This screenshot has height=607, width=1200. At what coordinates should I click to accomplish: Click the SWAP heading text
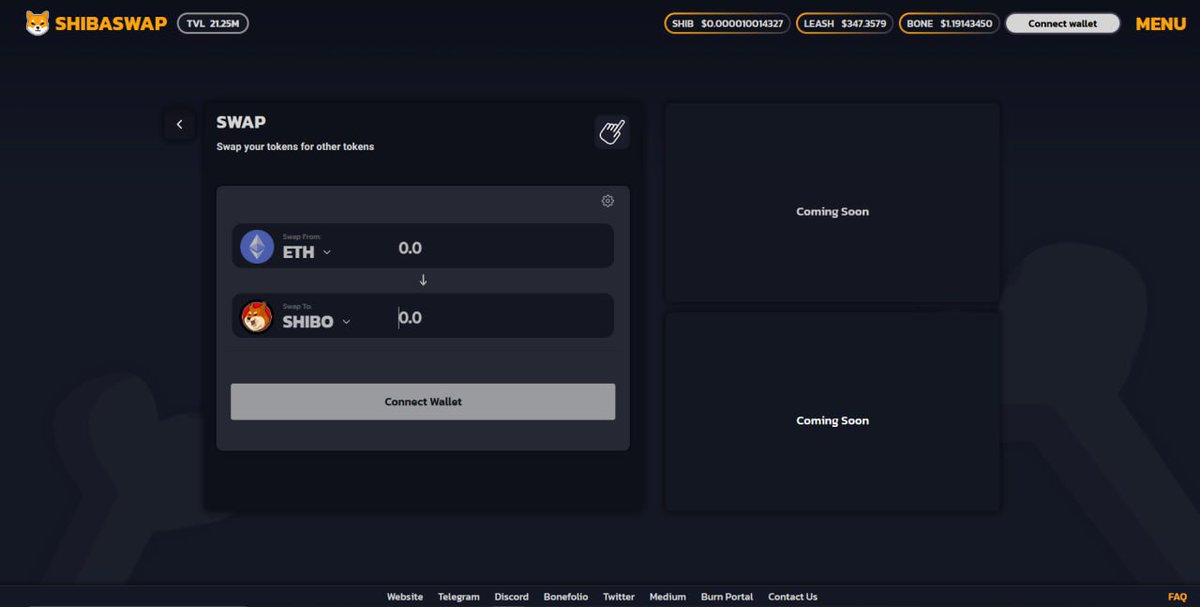pyautogui.click(x=241, y=122)
